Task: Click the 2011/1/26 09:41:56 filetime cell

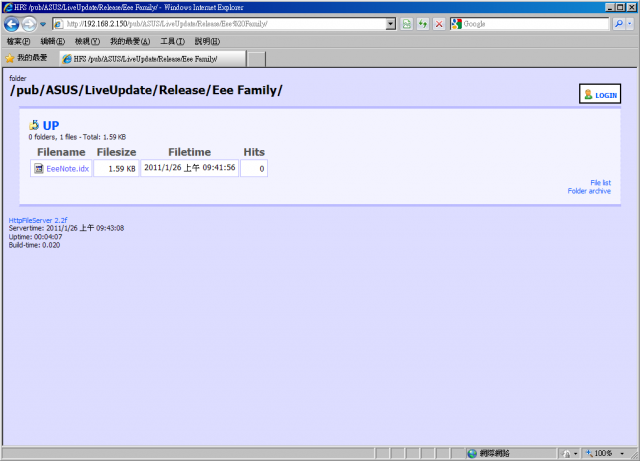Action: (x=189, y=168)
